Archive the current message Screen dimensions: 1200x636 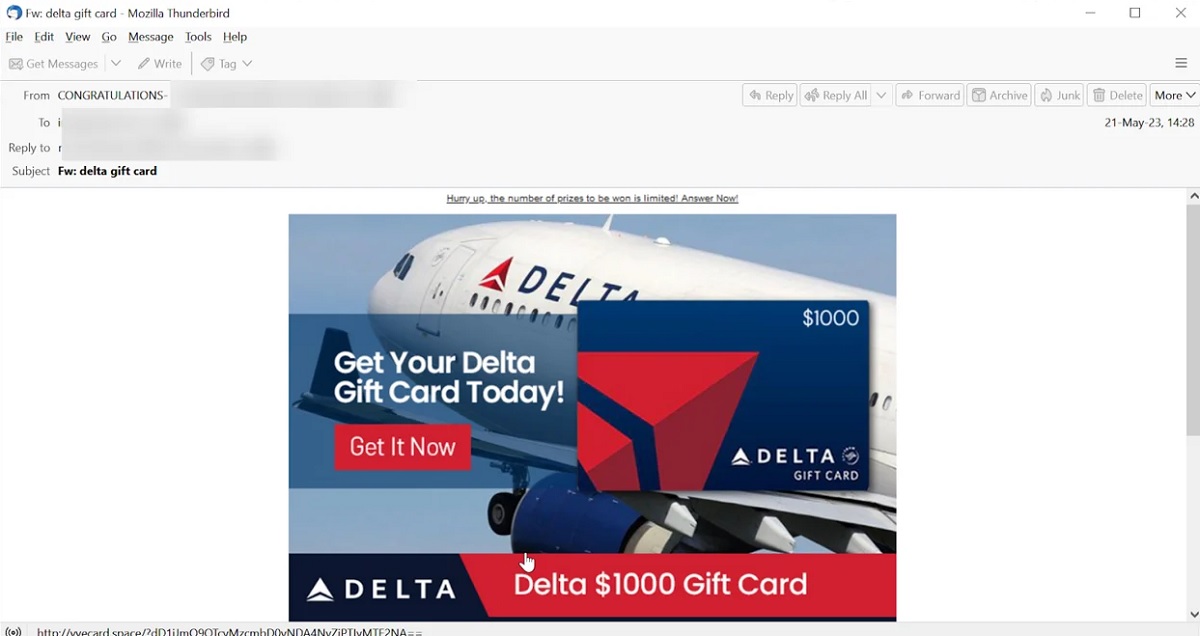pyautogui.click(x=999, y=95)
